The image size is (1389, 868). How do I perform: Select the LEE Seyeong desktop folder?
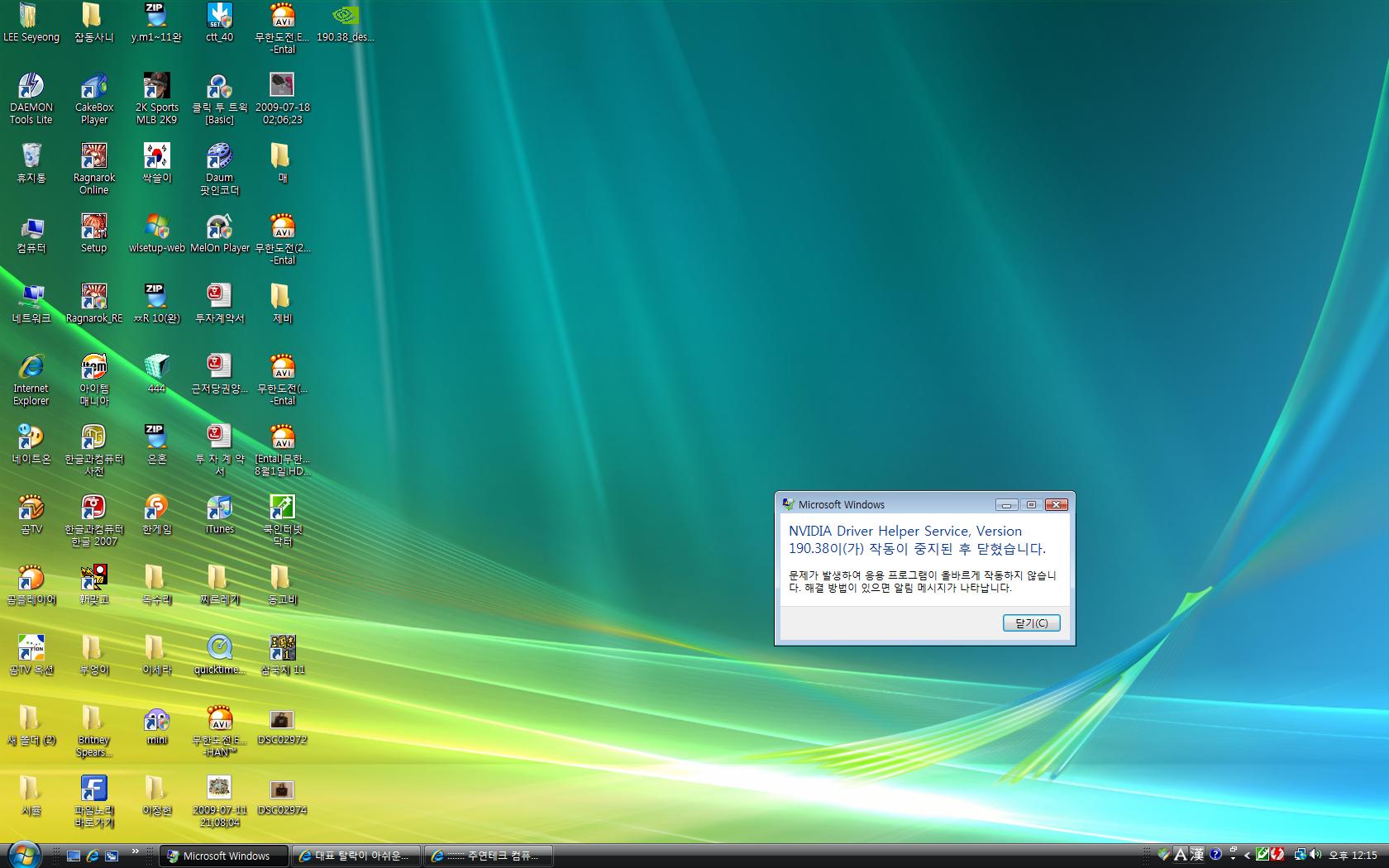31,22
